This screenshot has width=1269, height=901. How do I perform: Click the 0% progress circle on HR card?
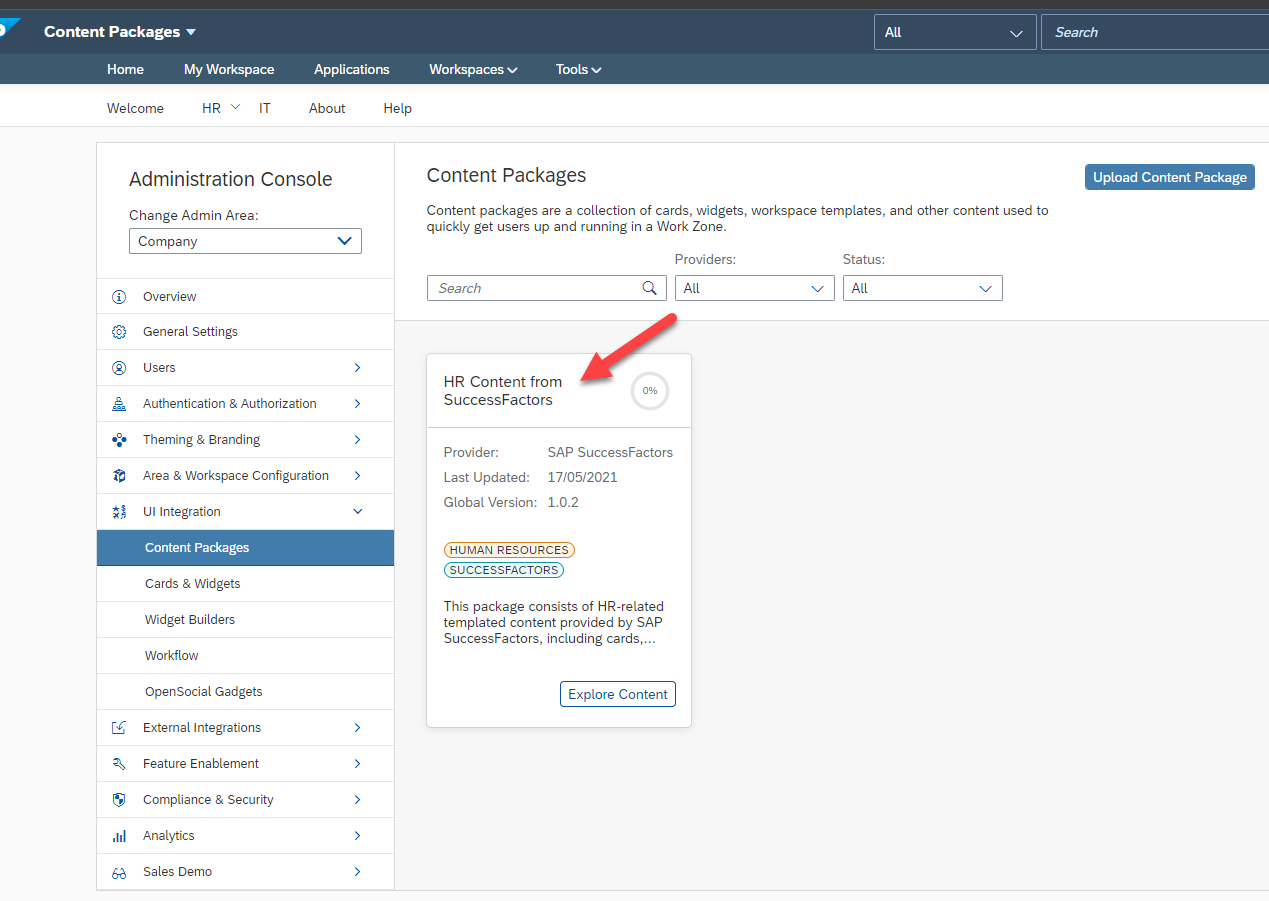(650, 391)
